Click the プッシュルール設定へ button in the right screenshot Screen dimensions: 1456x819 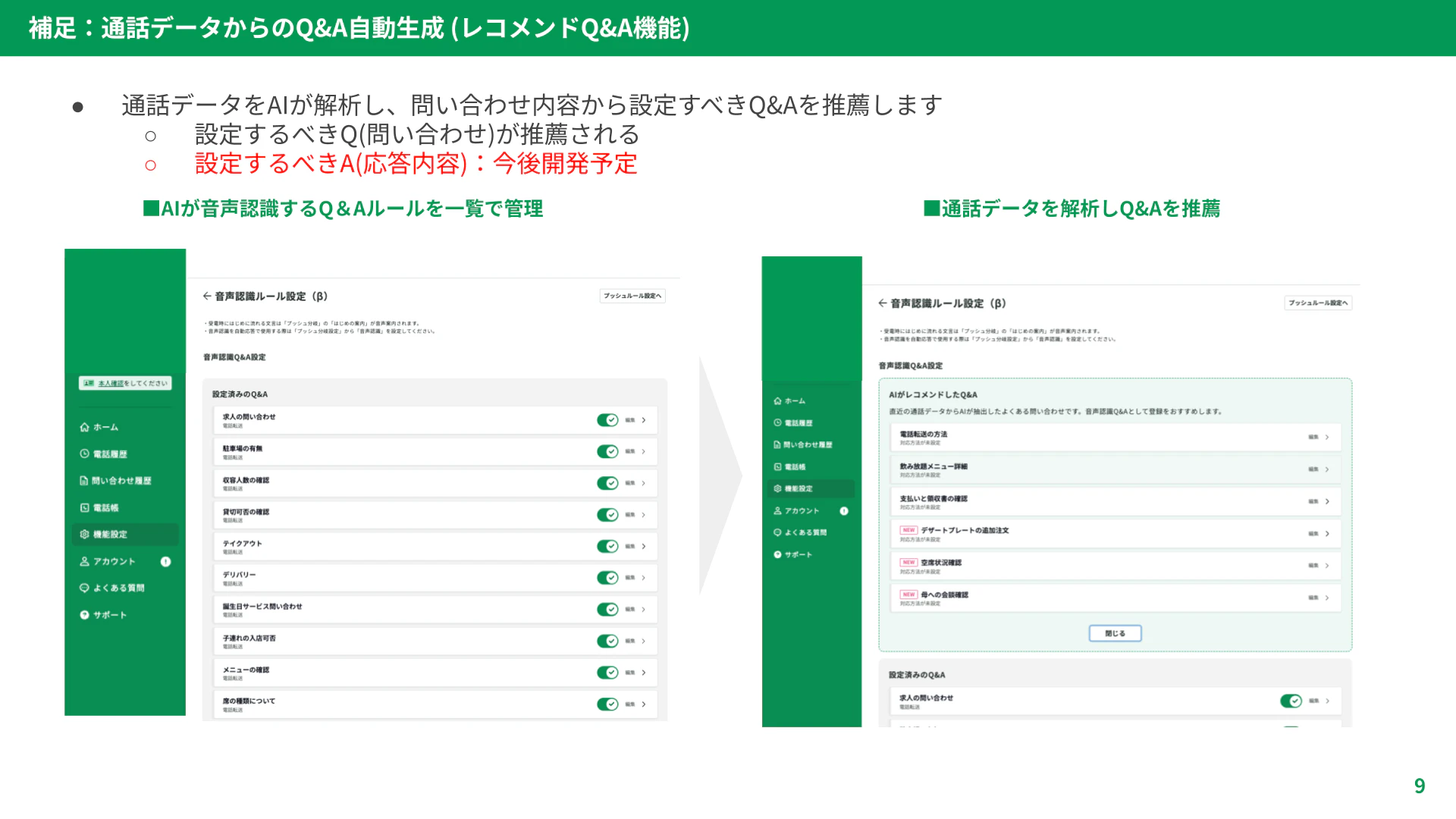1318,303
